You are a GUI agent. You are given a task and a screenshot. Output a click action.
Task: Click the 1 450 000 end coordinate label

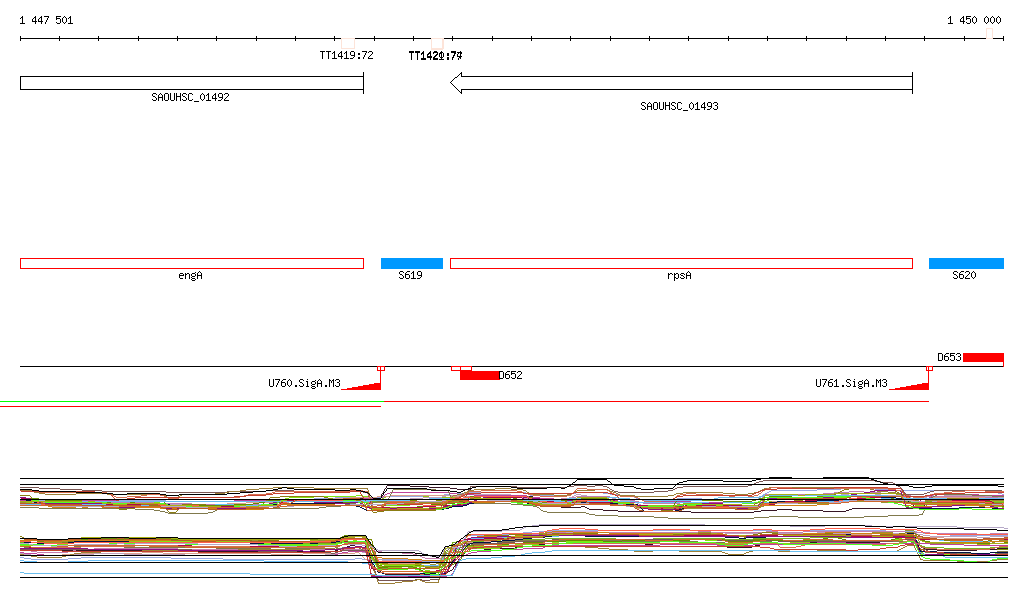(974, 20)
